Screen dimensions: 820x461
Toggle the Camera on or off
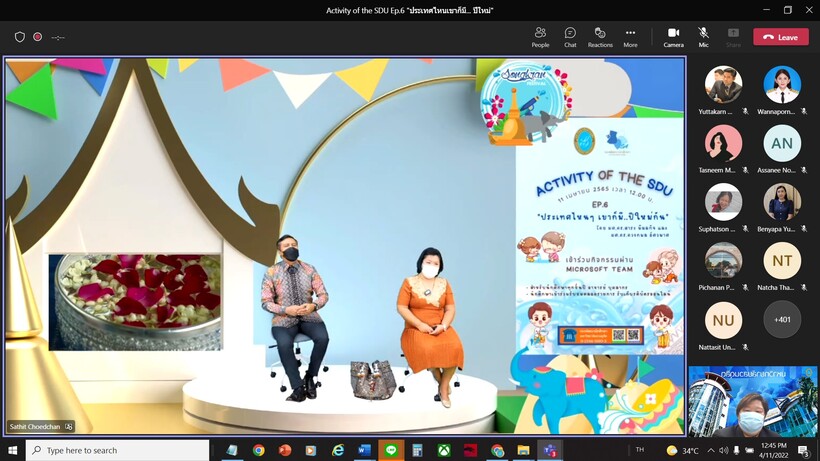pos(673,37)
